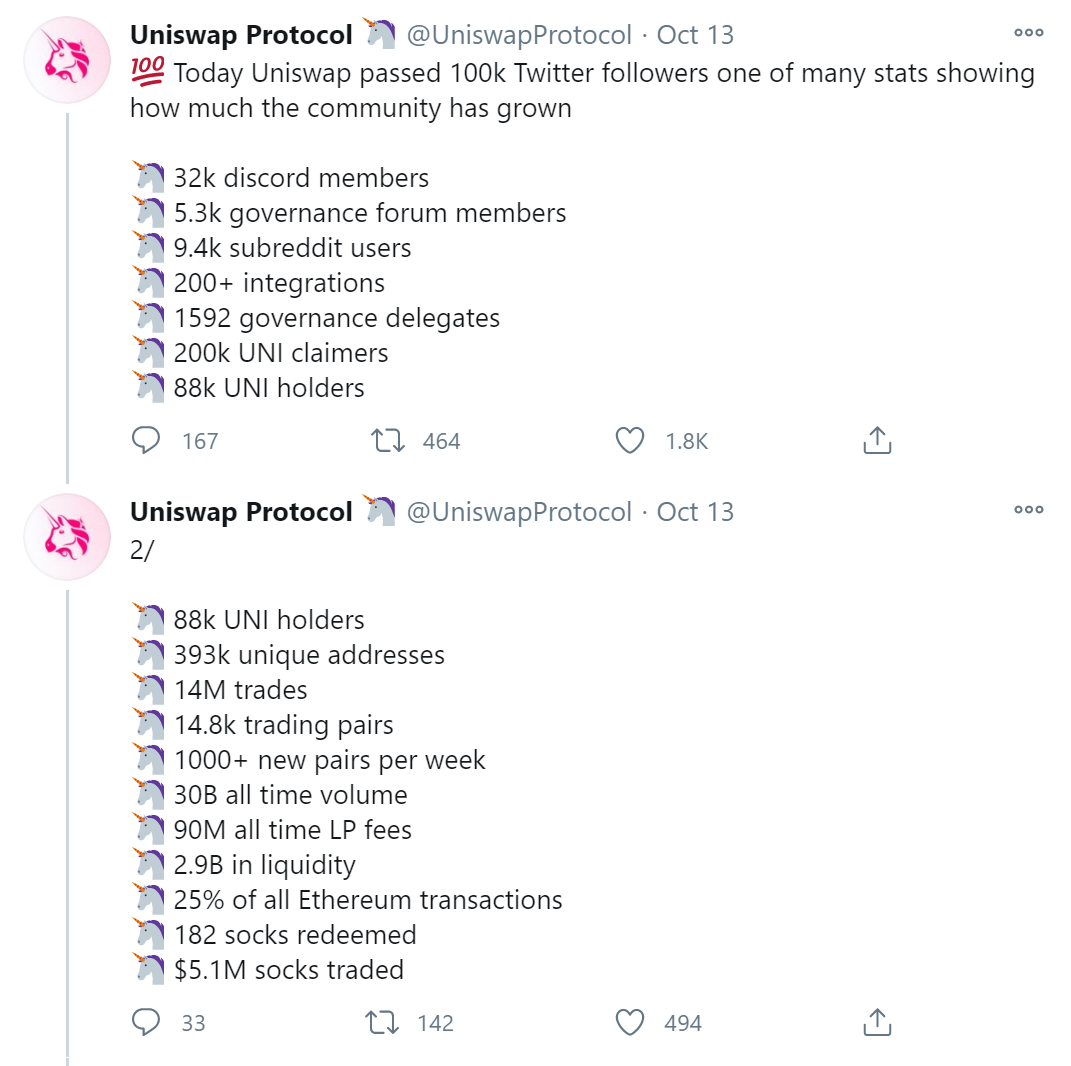
Task: Open Oct 13 timestamp of first tweet
Action: [695, 35]
